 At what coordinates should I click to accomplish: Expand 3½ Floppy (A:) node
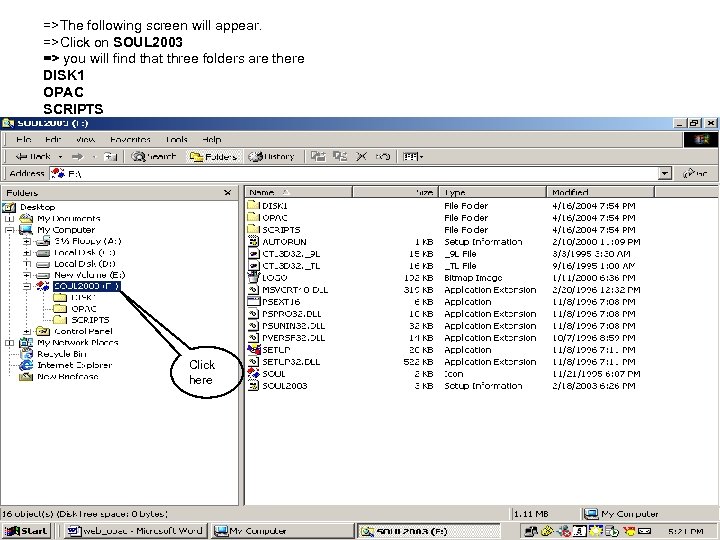(x=27, y=241)
